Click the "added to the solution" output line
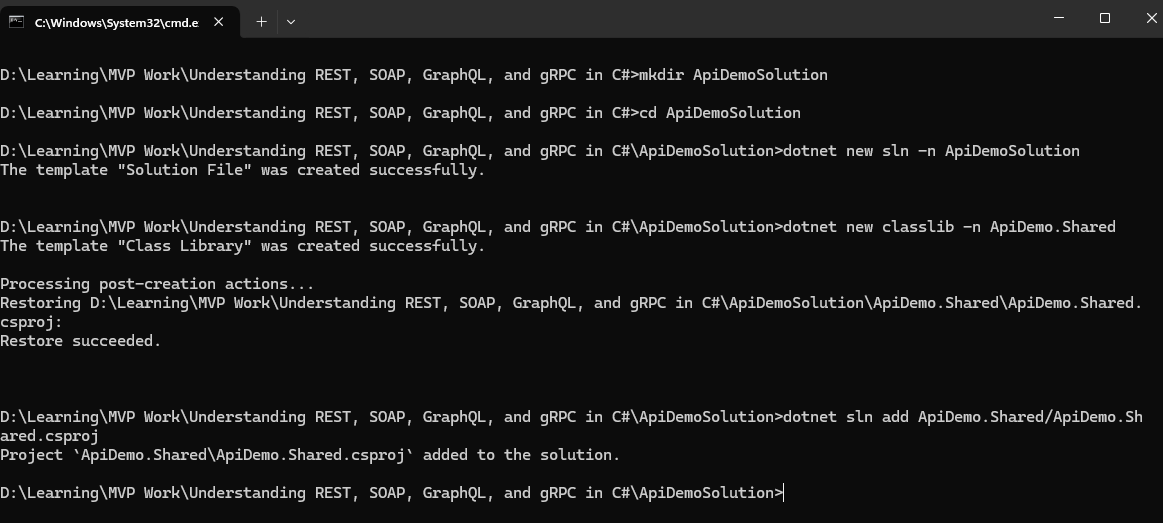 pos(310,455)
